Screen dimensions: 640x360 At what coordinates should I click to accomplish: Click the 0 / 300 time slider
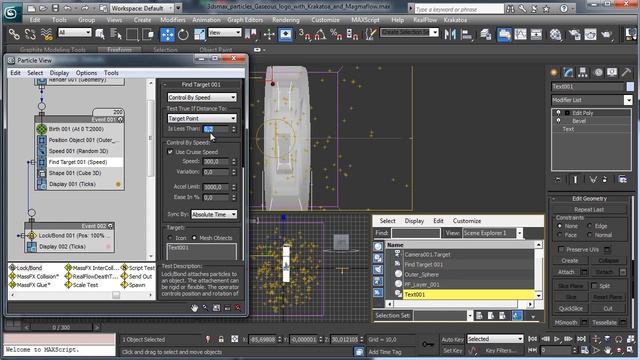click(x=61, y=327)
